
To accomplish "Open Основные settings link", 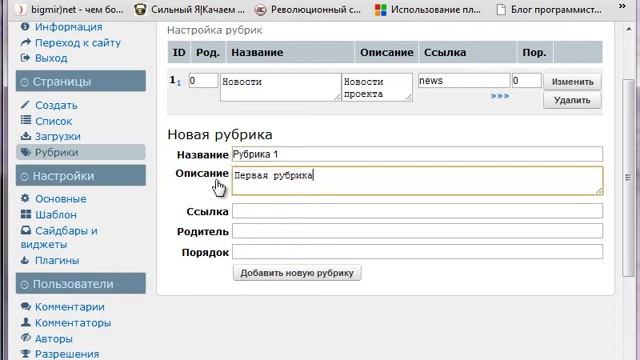I will coord(60,199).
